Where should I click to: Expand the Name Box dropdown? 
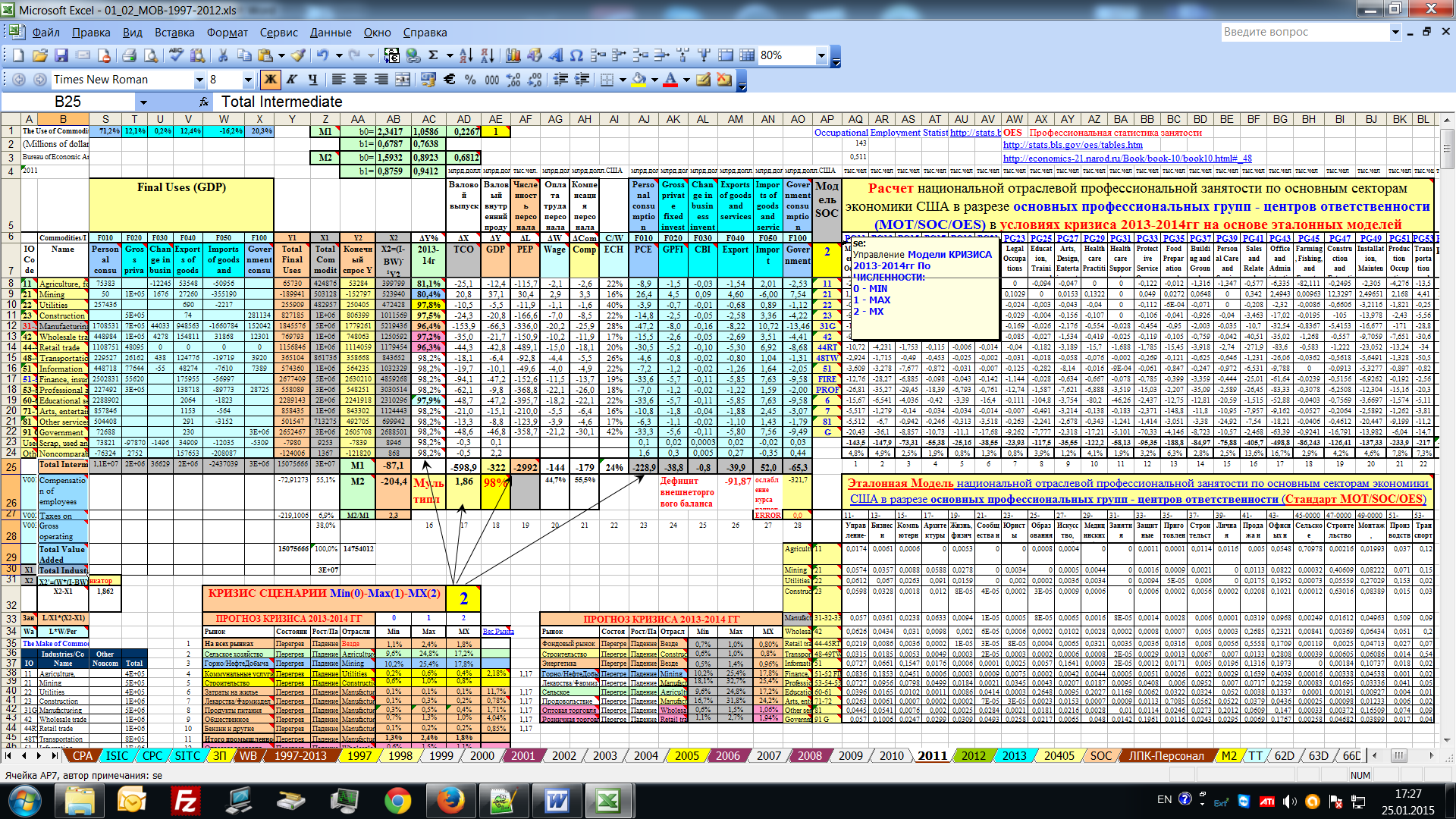tap(143, 102)
